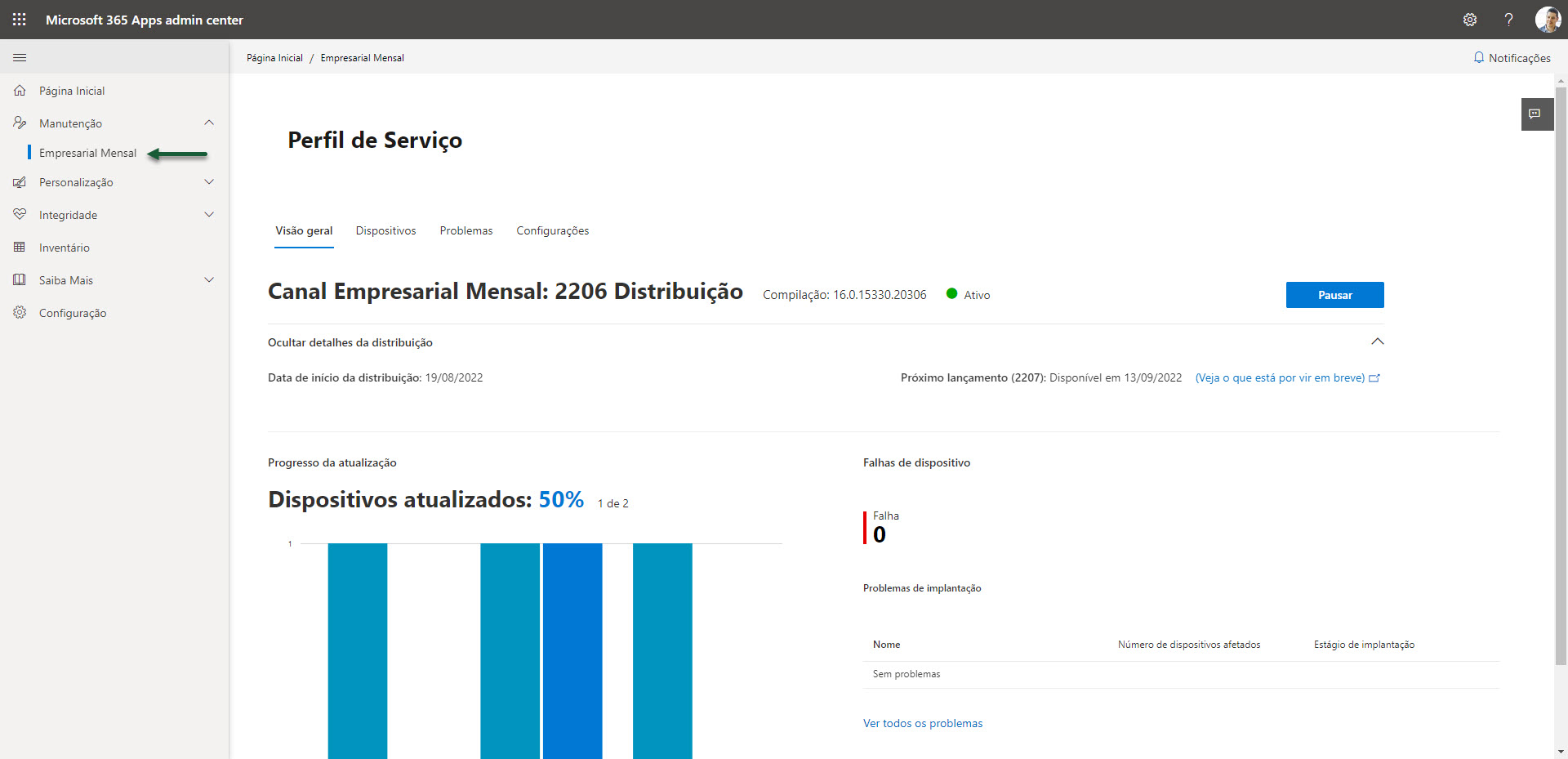Viewport: 1568px width, 759px height.
Task: Open the help menu with the question mark icon
Action: pyautogui.click(x=1509, y=20)
